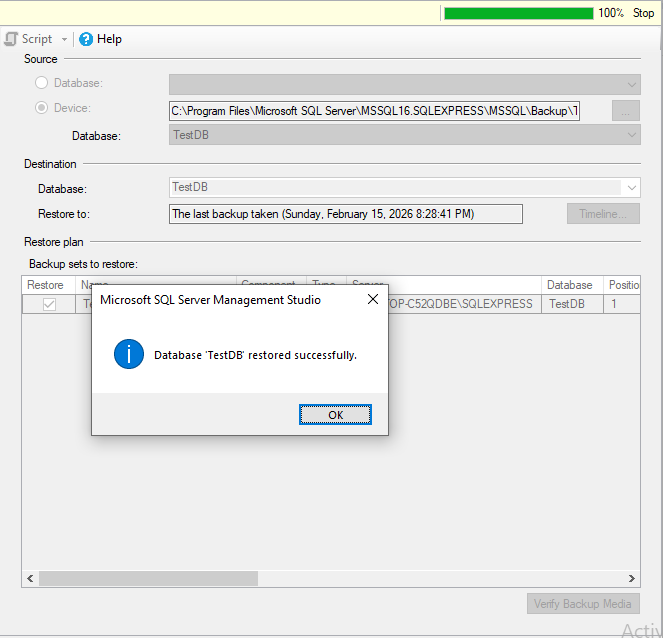Screen dimensions: 663x638
Task: Click the SQLEXPRESS server cell
Action: coord(465,304)
